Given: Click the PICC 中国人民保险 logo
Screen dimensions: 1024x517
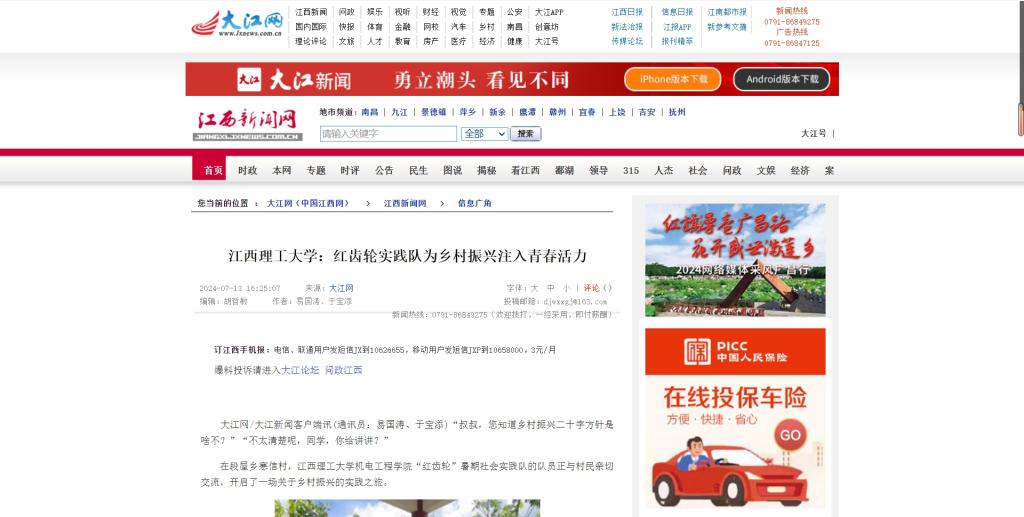Looking at the screenshot, I should (x=734, y=351).
